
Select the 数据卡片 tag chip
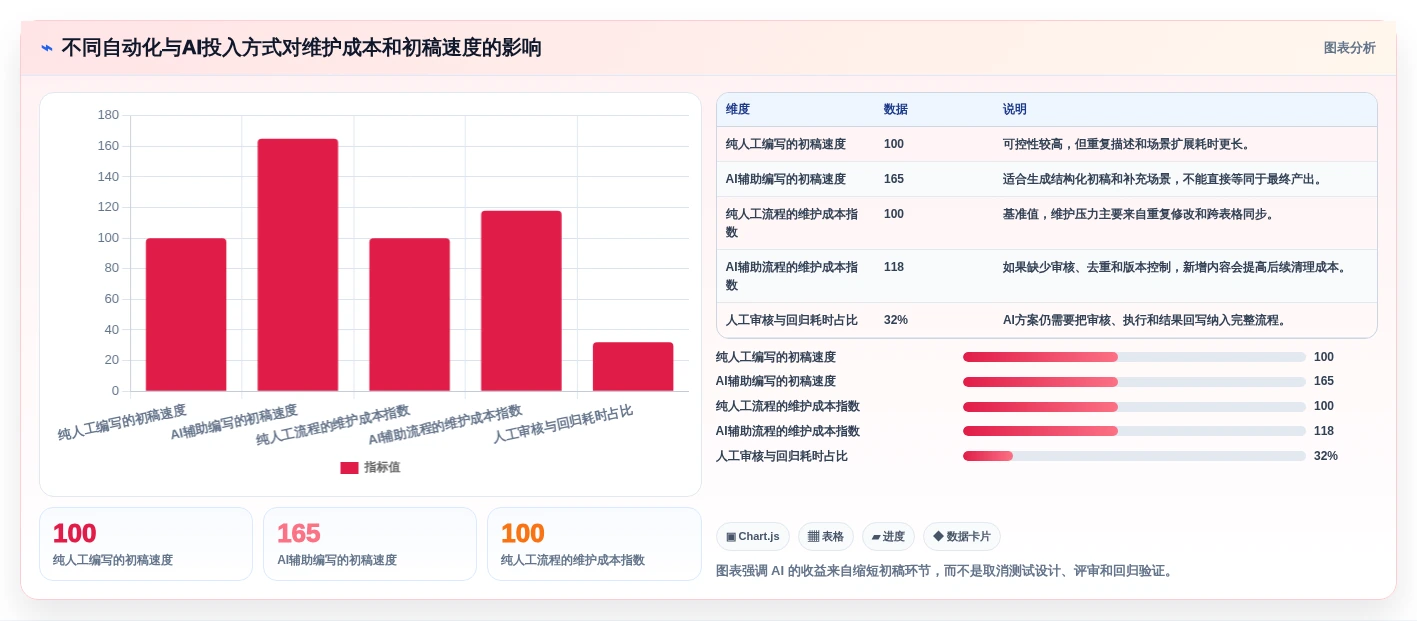(961, 537)
